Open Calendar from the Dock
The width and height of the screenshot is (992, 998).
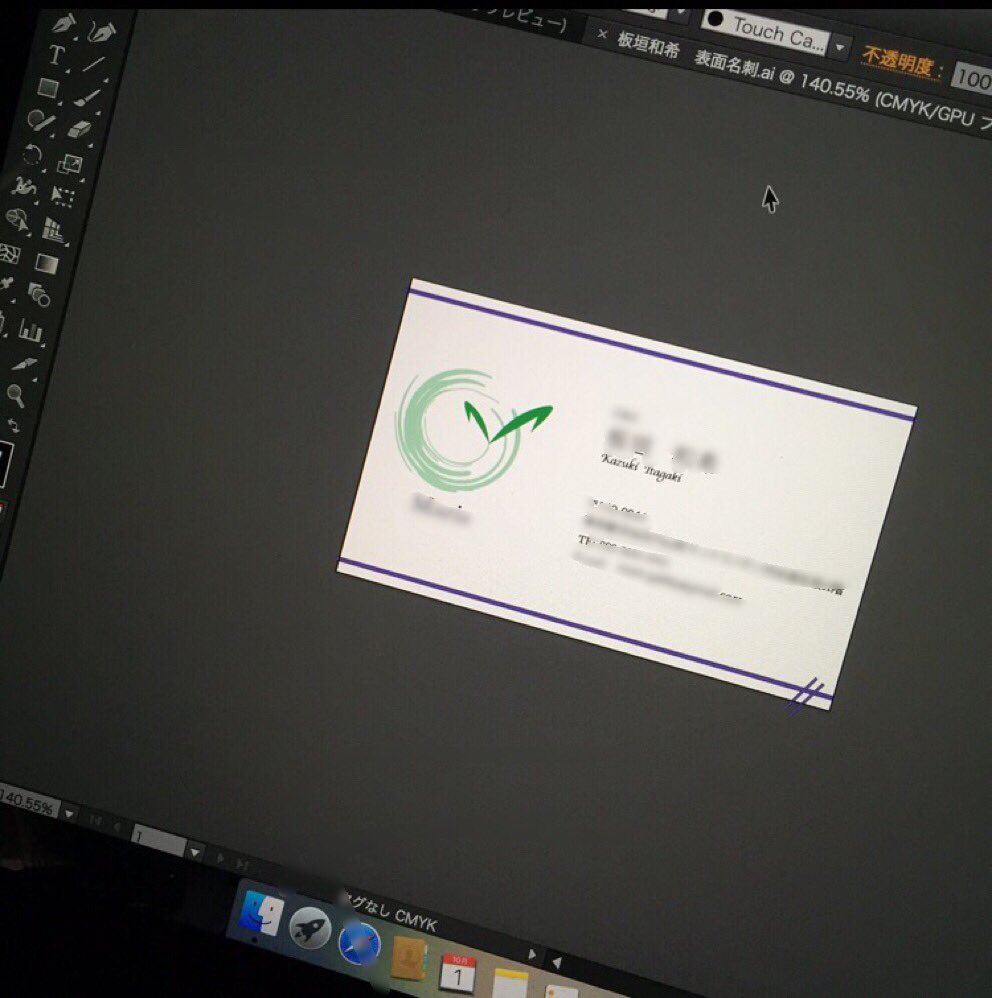(x=459, y=974)
